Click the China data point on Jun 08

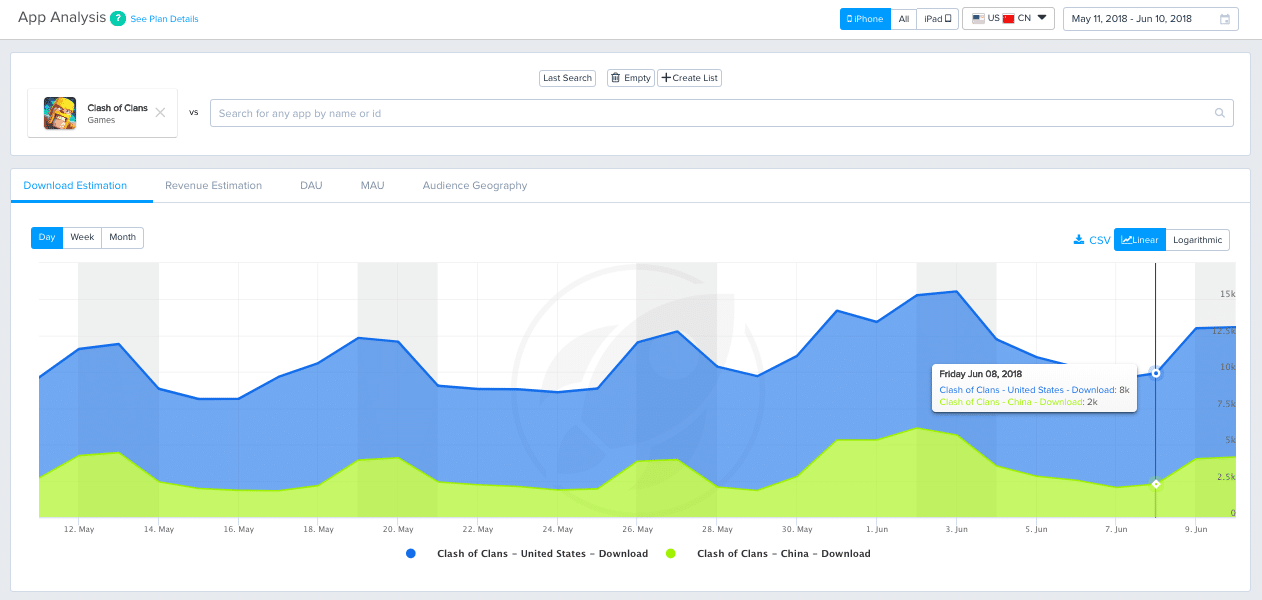click(x=1156, y=484)
